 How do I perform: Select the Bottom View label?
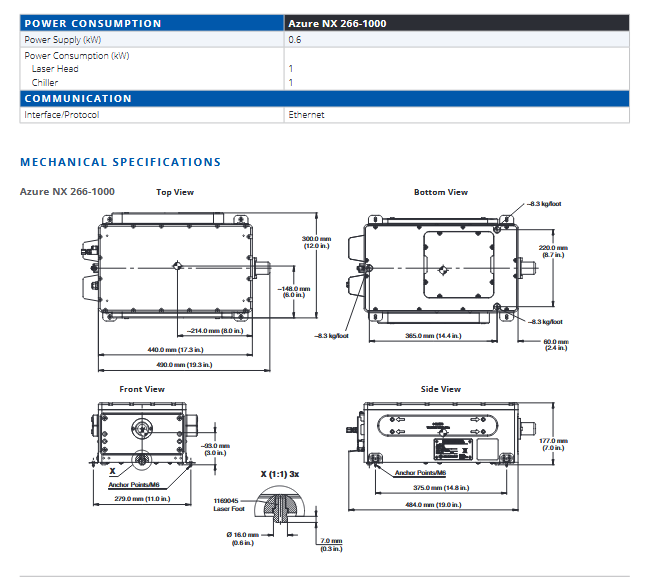[441, 192]
